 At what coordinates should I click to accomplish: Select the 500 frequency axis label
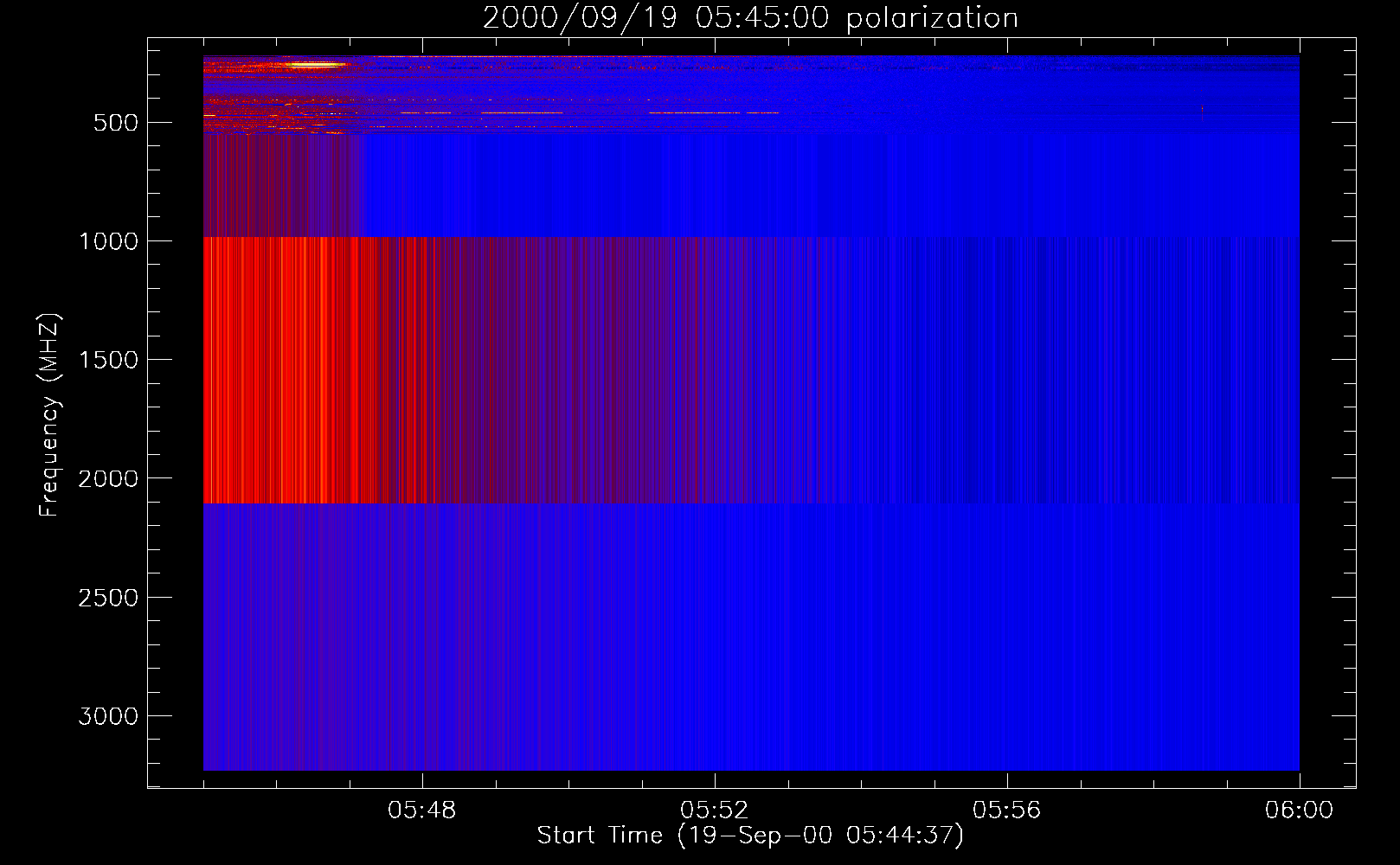point(116,123)
